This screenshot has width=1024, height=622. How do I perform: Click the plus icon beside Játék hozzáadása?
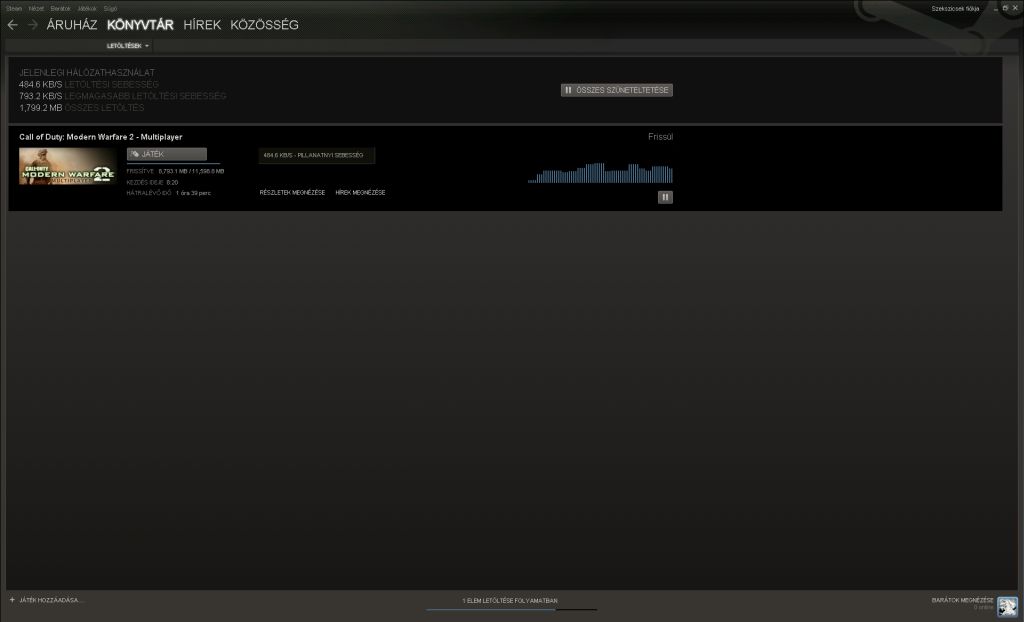(x=12, y=599)
